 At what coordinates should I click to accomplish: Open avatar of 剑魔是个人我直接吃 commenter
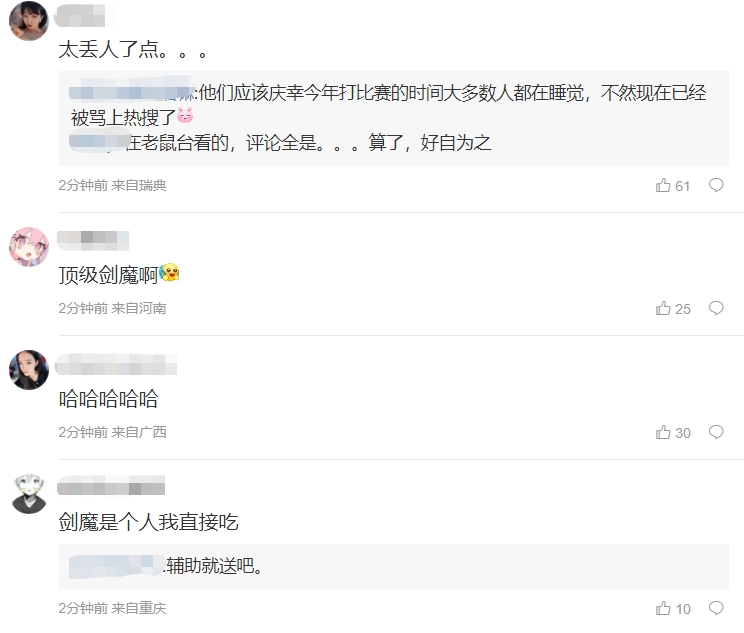[29, 493]
